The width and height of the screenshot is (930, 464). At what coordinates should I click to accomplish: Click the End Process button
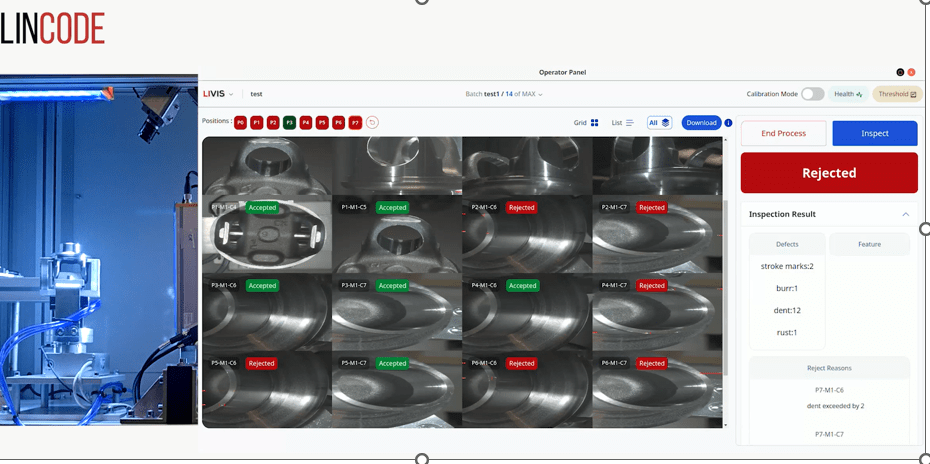[x=783, y=133]
